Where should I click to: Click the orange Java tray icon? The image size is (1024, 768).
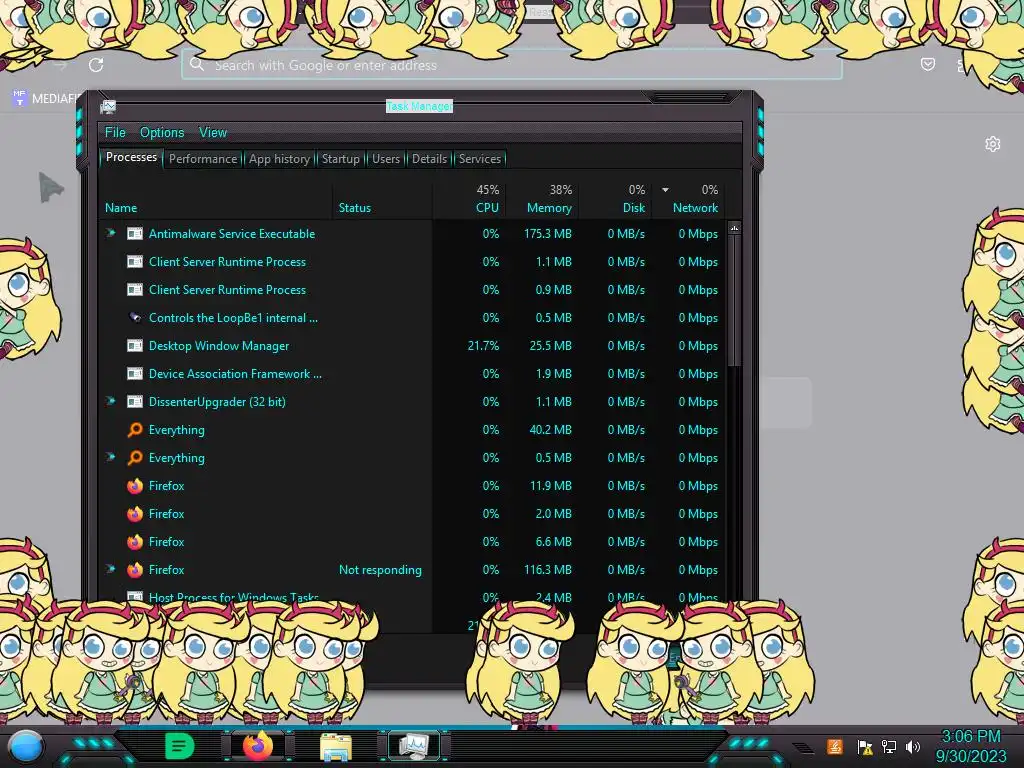835,746
